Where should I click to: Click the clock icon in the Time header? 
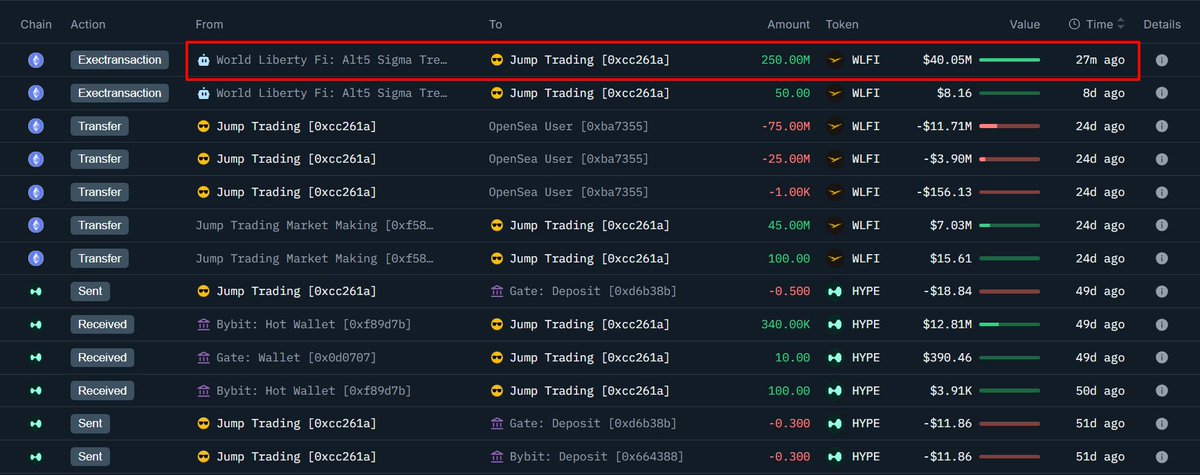point(1074,24)
